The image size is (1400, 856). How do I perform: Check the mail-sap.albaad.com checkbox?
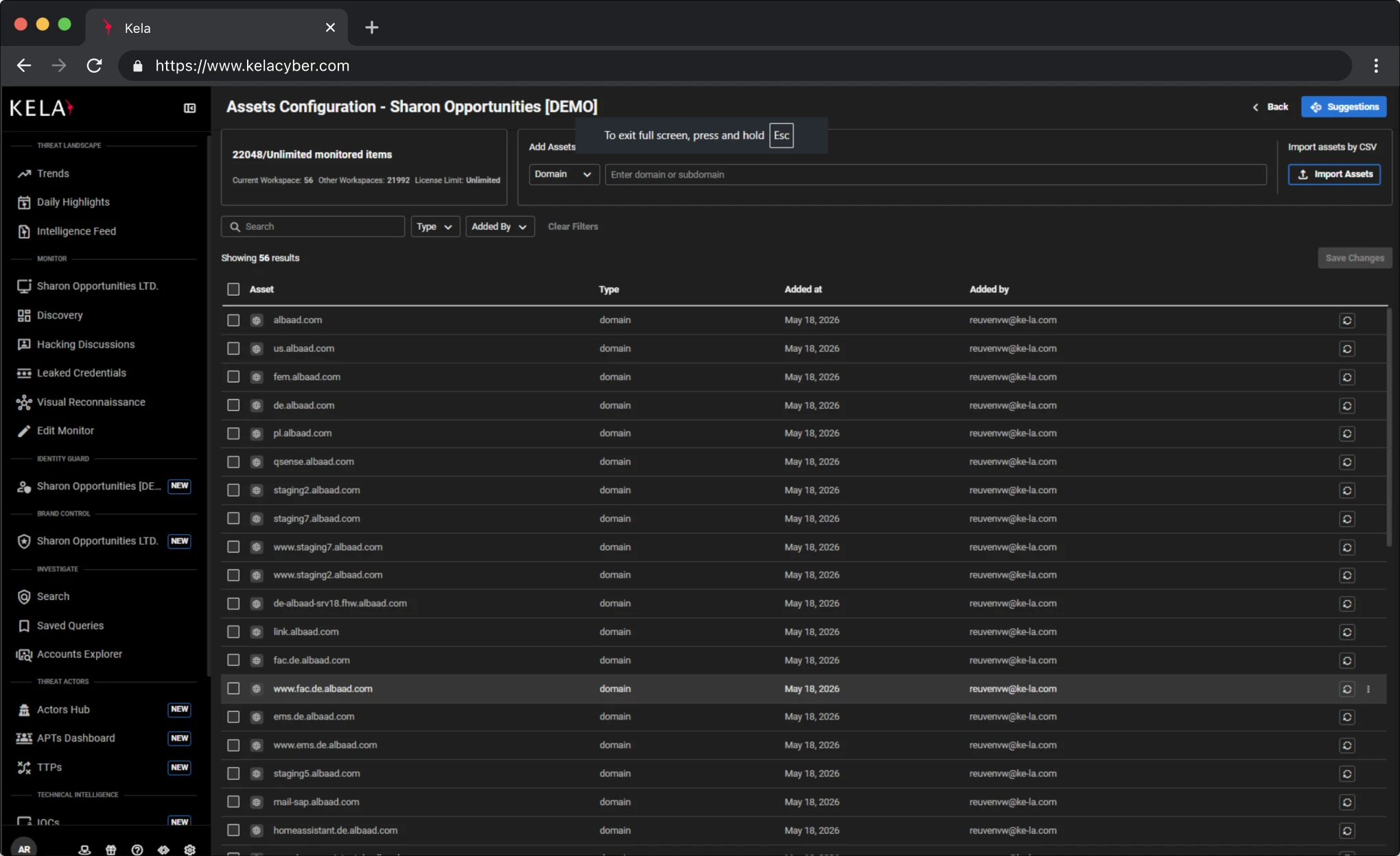point(233,802)
